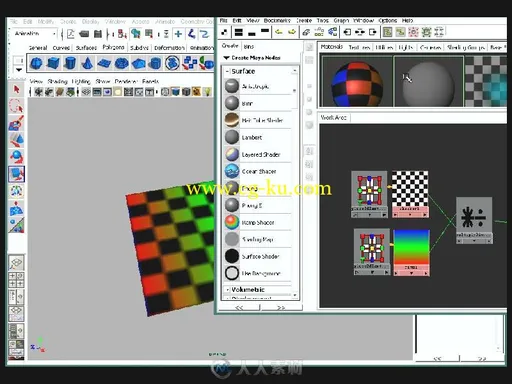The image size is (512, 384).
Task: Expand the Volumetric section
Action: click(227, 290)
